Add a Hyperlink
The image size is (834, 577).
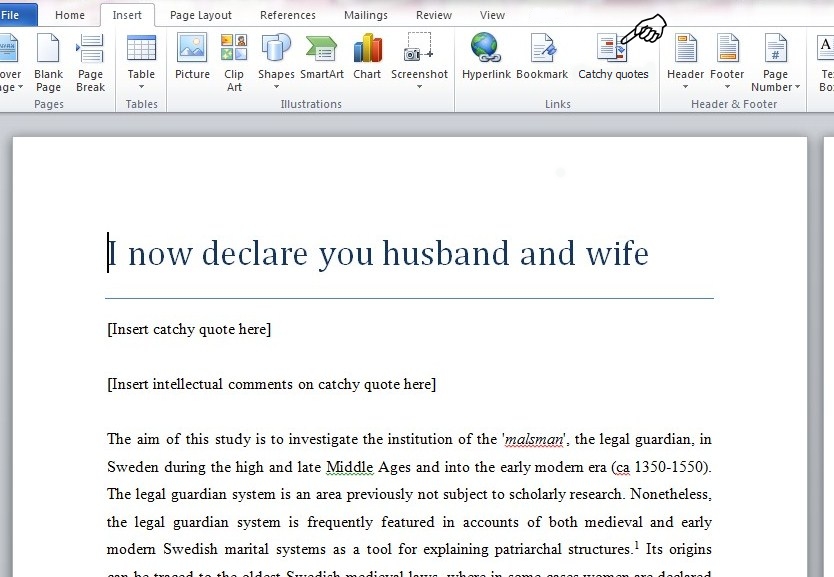486,56
